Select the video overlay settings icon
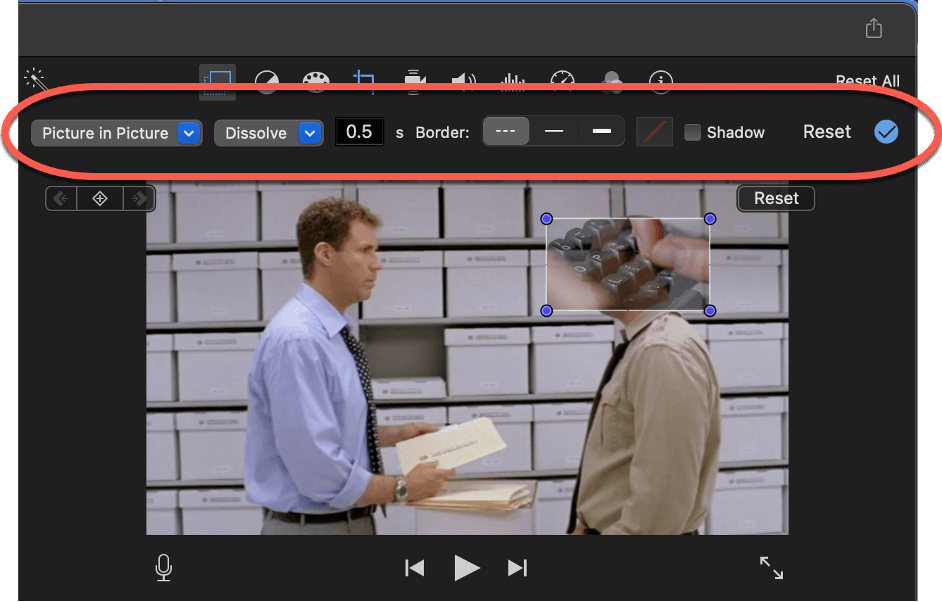This screenshot has width=942, height=602. point(217,82)
